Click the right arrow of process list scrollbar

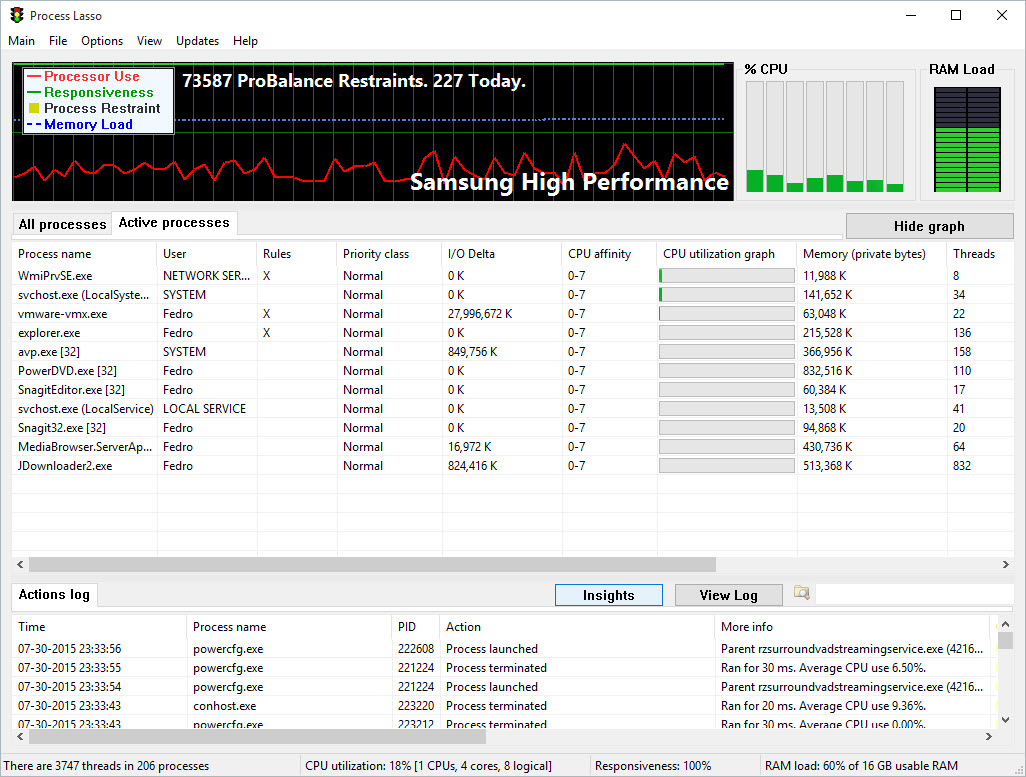click(x=1006, y=564)
